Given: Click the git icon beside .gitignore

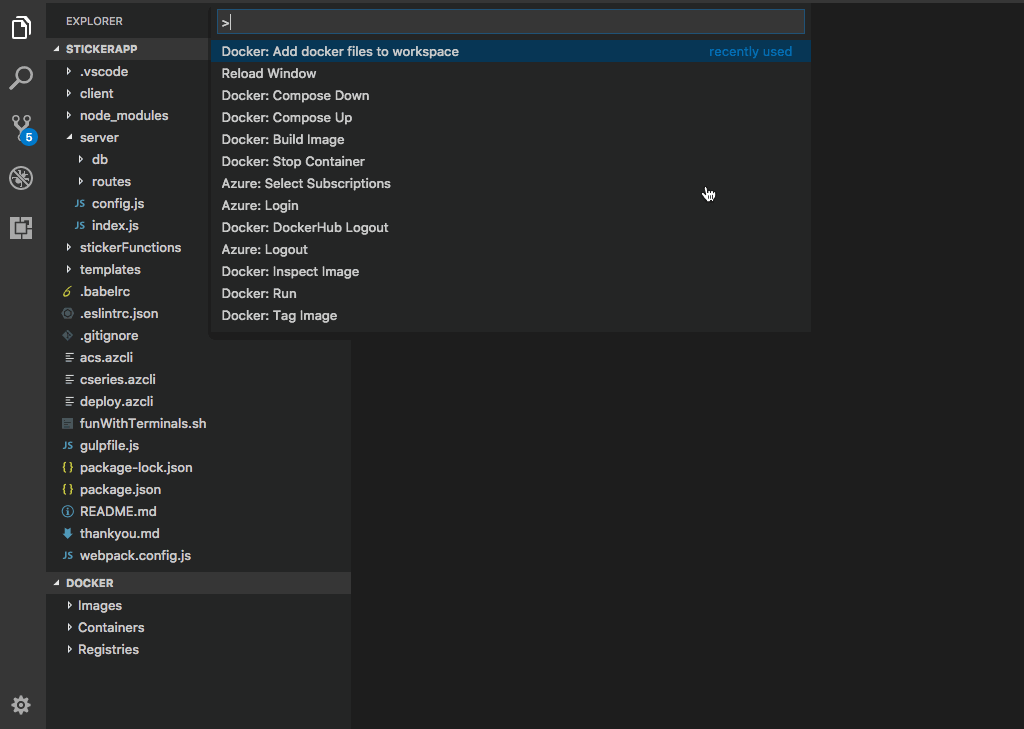Looking at the screenshot, I should coord(67,336).
